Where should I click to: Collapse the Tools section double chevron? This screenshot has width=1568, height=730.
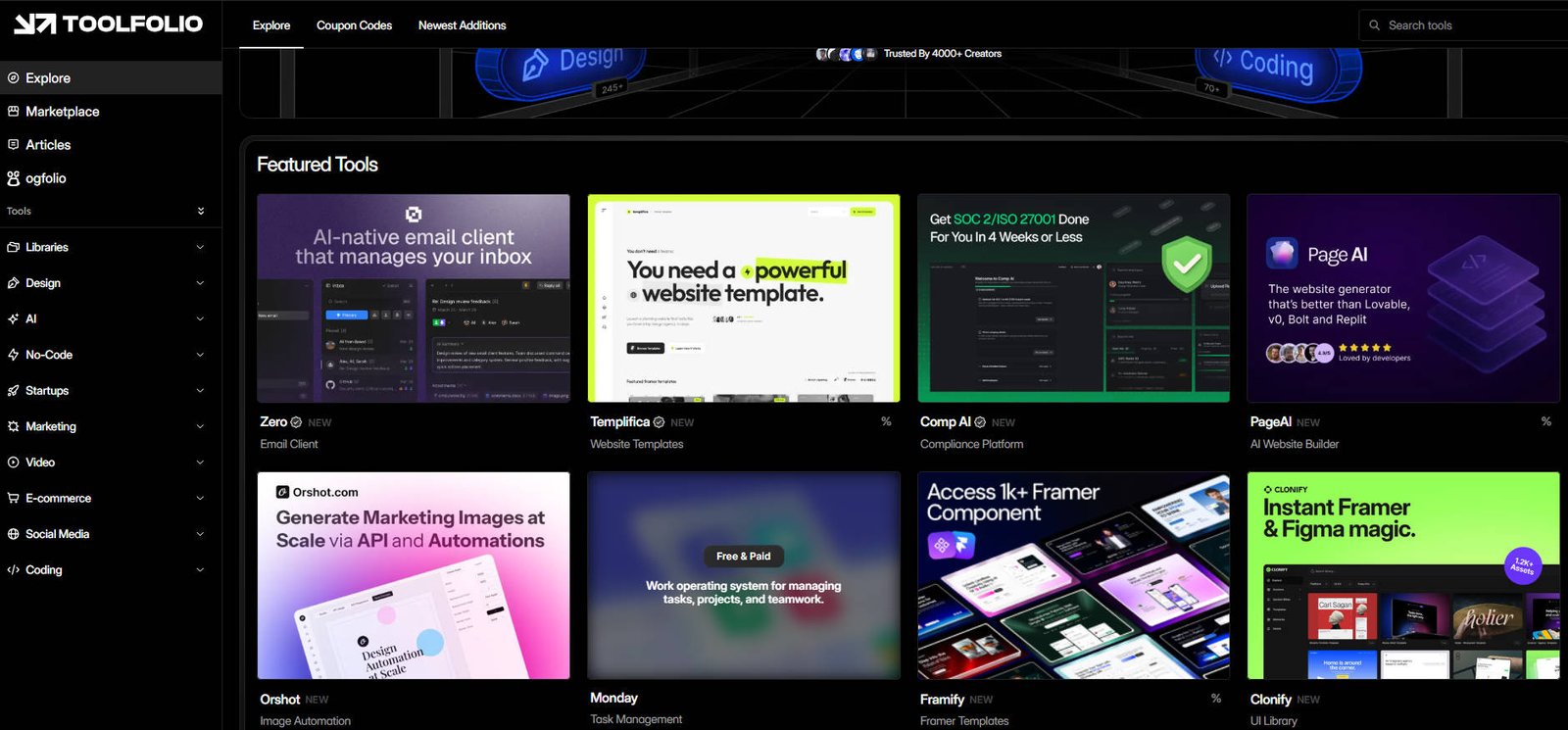pos(201,211)
